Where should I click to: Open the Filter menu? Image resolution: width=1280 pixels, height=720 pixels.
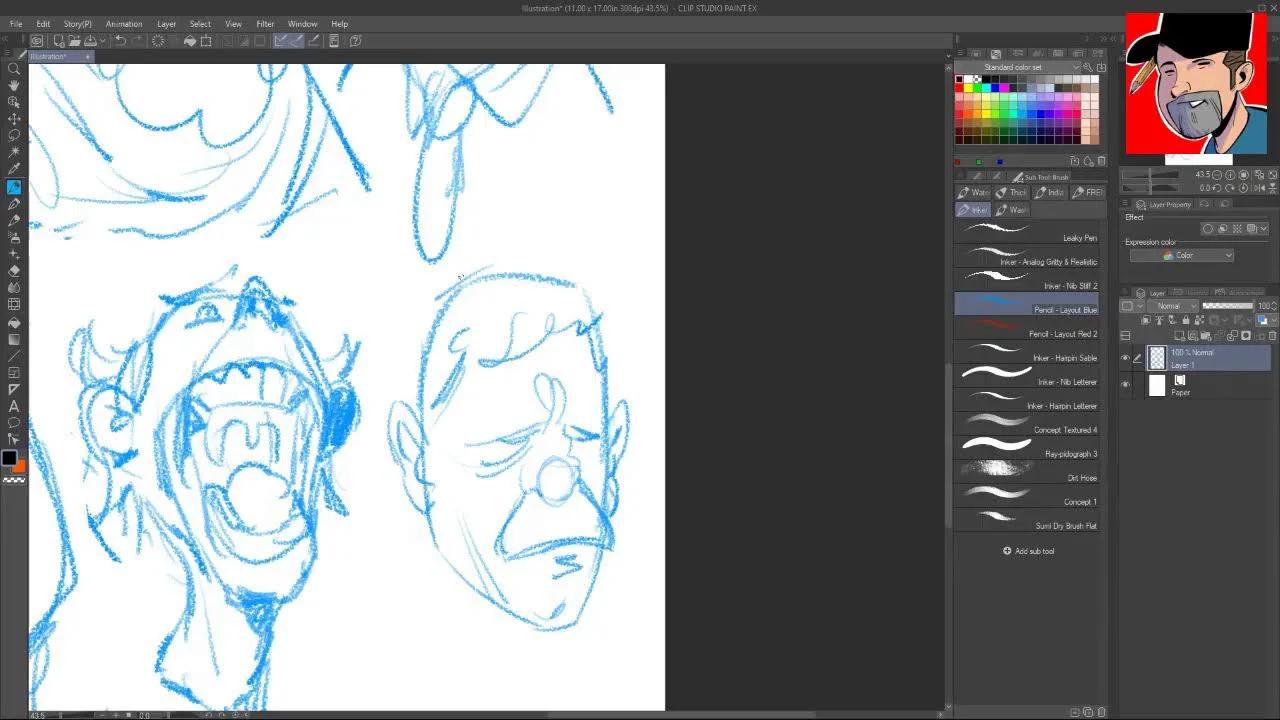pyautogui.click(x=265, y=23)
